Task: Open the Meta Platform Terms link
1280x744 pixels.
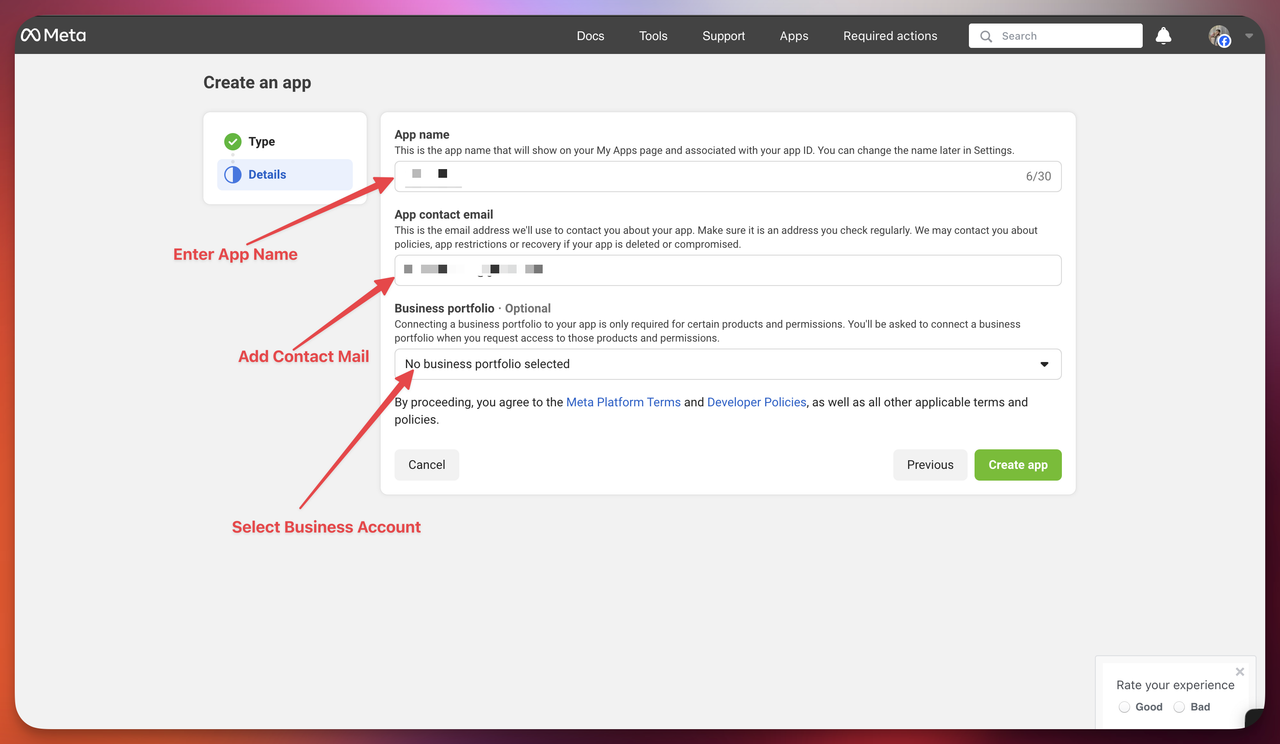Action: 623,402
